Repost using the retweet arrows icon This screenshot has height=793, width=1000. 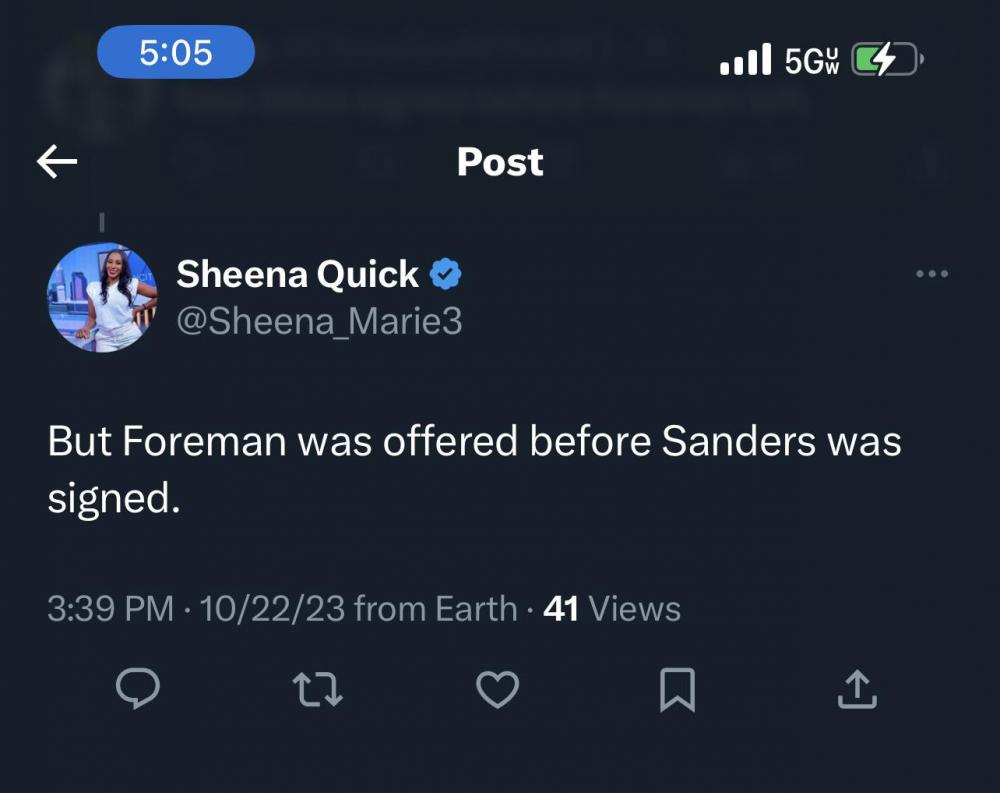point(318,689)
